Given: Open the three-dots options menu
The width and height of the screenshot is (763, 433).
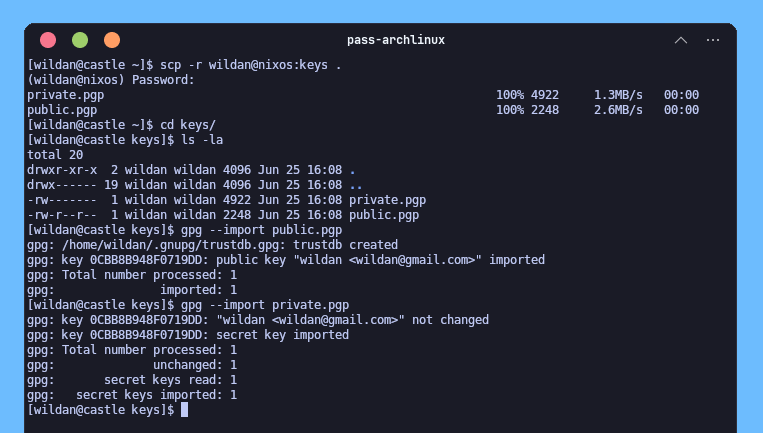Looking at the screenshot, I should point(713,40).
